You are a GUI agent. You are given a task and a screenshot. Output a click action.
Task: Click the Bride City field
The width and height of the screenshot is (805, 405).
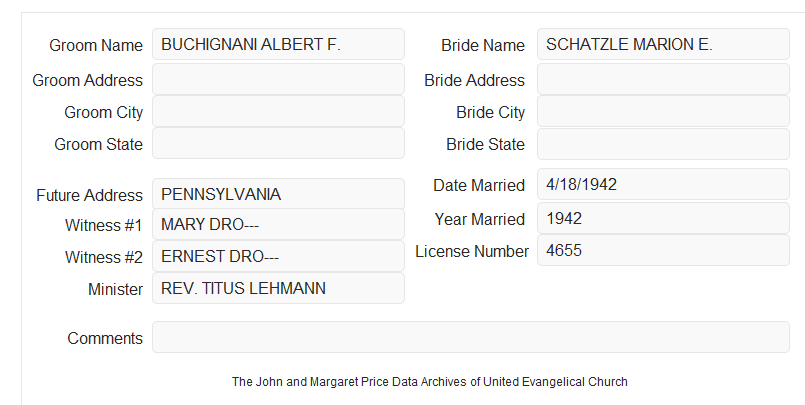tap(663, 111)
